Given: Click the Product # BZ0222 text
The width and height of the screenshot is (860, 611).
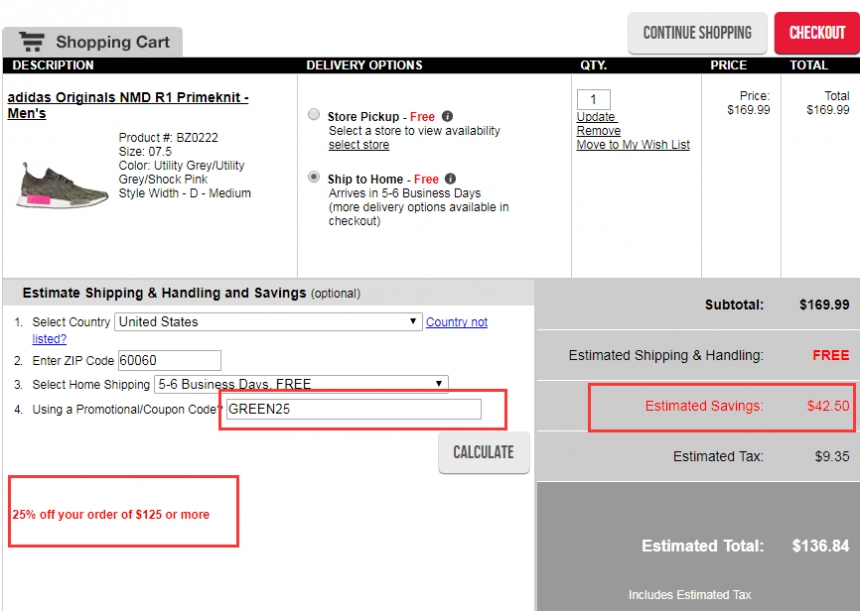Looking at the screenshot, I should (x=168, y=138).
